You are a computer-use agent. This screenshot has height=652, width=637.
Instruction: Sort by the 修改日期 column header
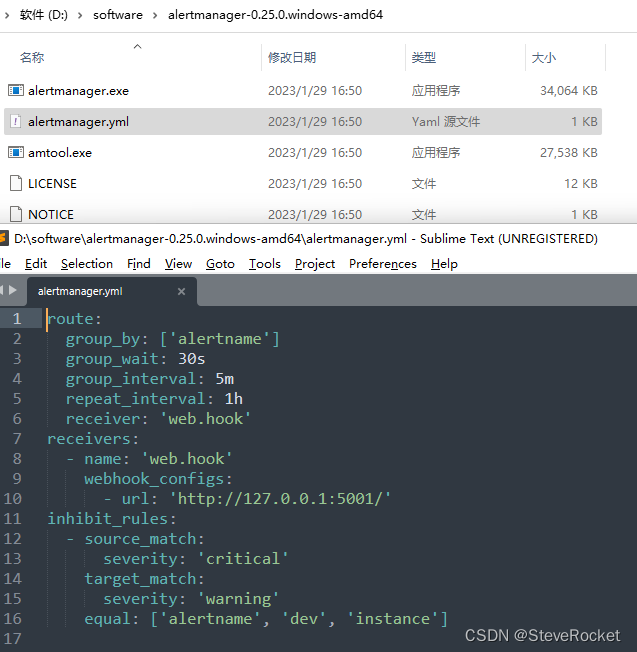tap(292, 57)
